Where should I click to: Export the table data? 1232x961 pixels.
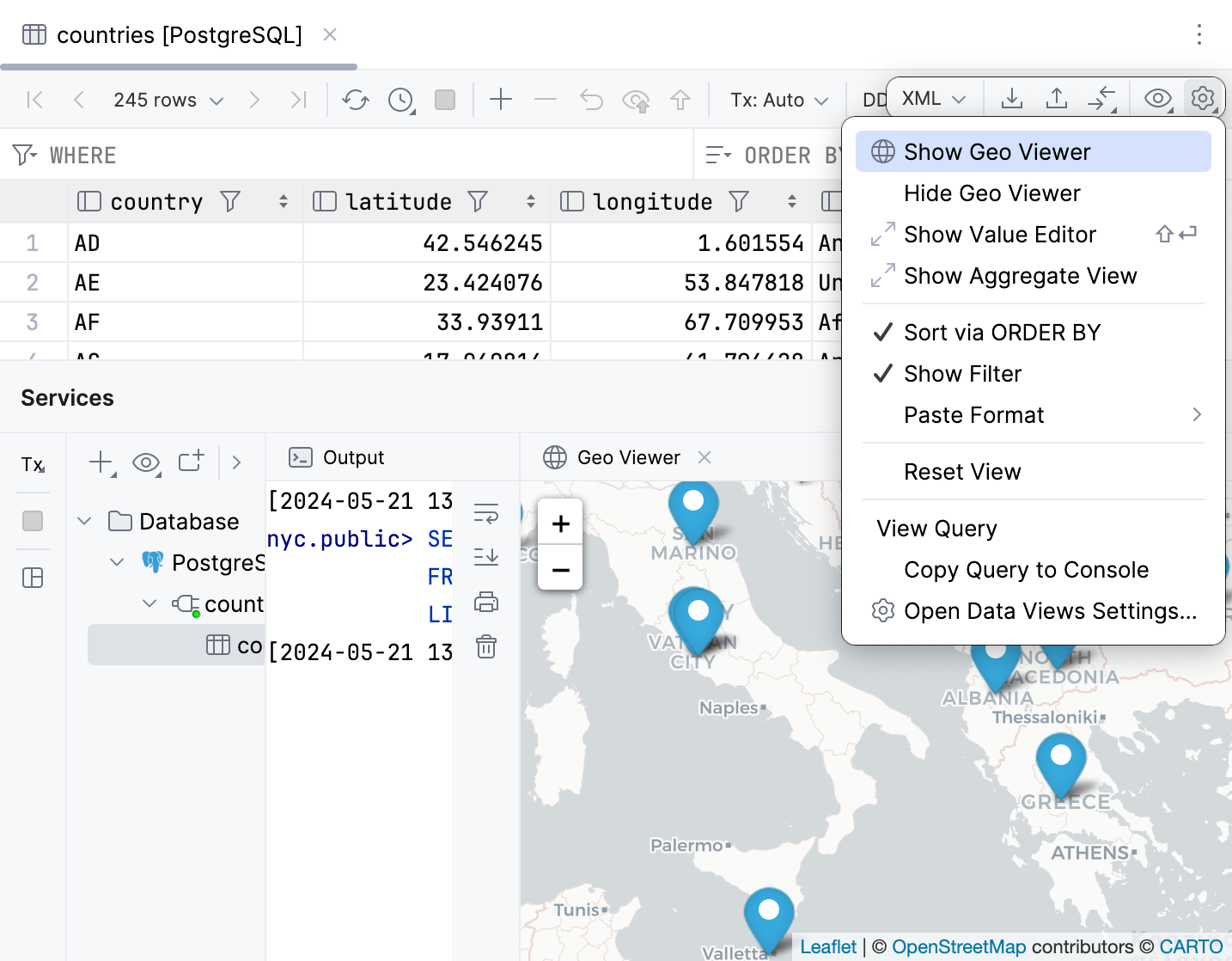[1012, 98]
